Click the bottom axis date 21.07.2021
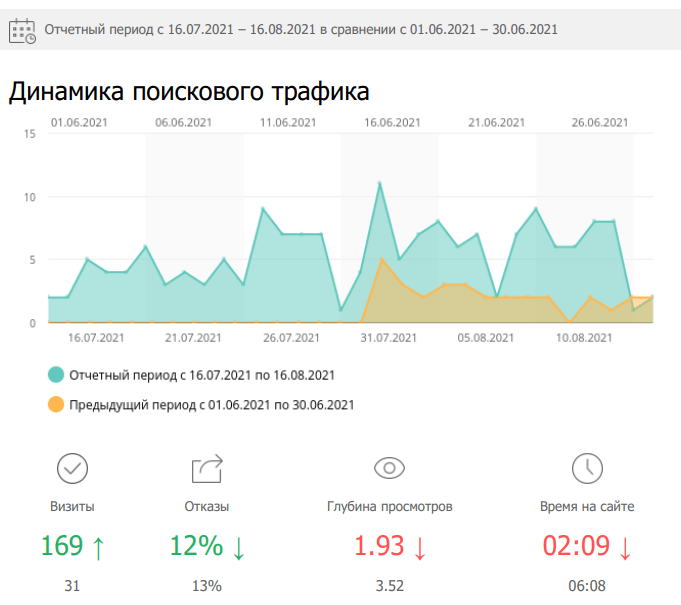This screenshot has width=681, height=605. point(193,338)
